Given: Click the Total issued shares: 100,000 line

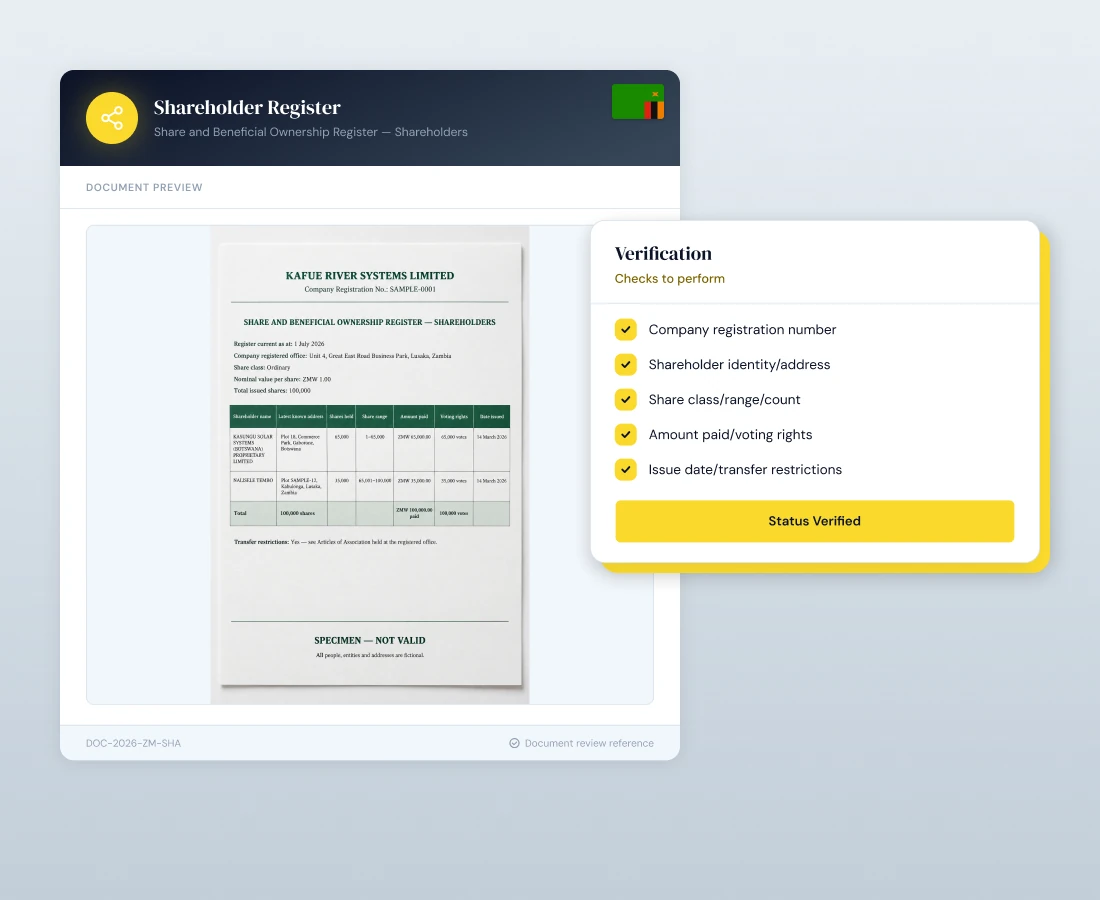Looking at the screenshot, I should [x=272, y=391].
